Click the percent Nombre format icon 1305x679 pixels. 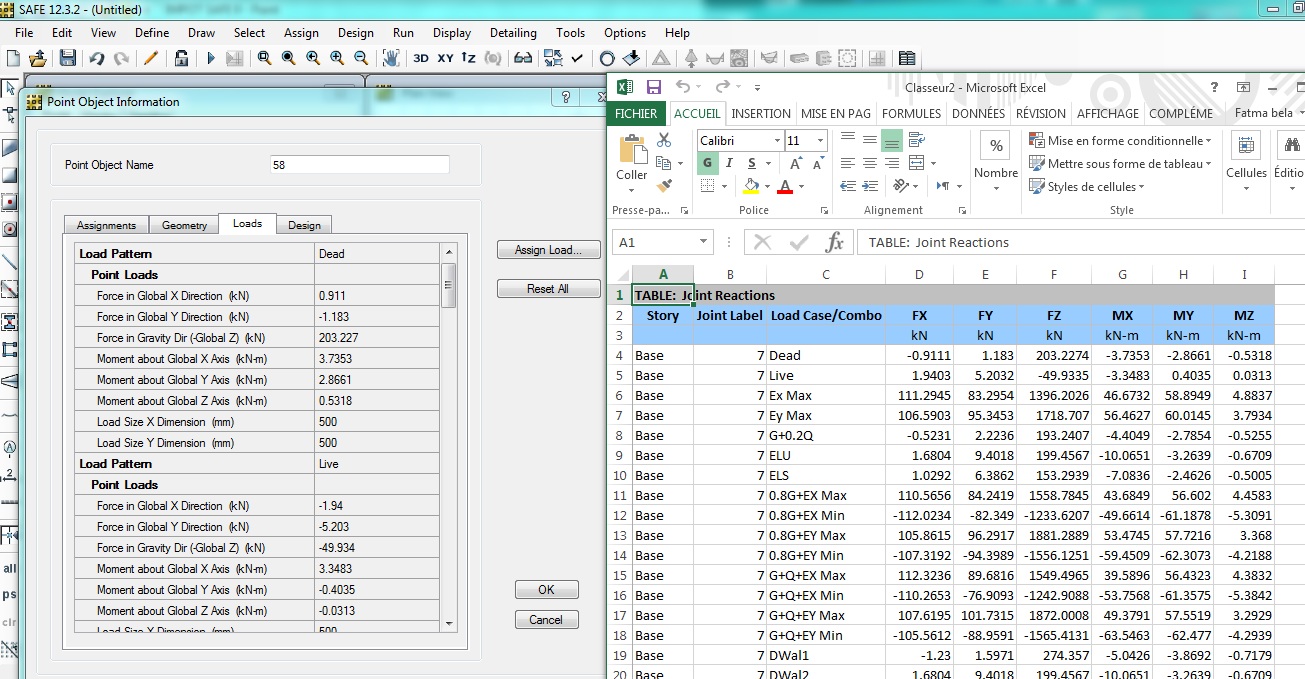click(996, 146)
